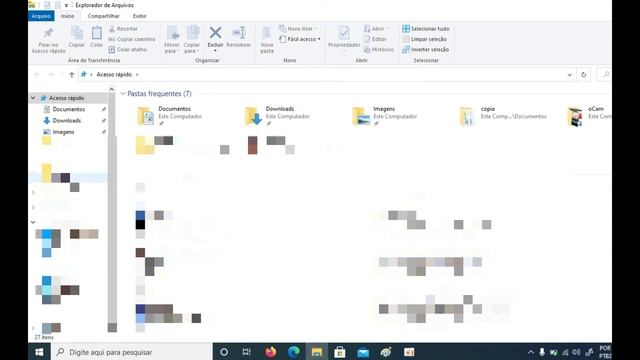The width and height of the screenshot is (640, 360).
Task: Click the search box magnifier
Action: [x=606, y=75]
